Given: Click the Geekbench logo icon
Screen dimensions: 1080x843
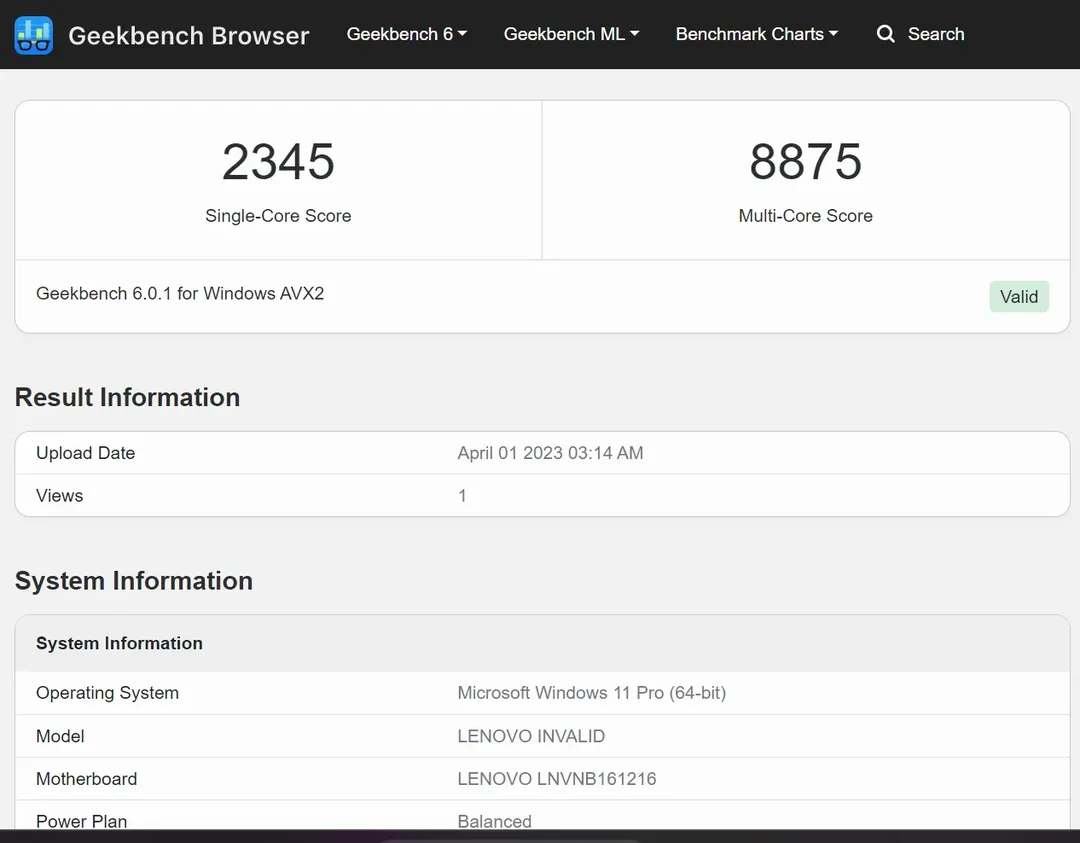Looking at the screenshot, I should click(x=34, y=35).
